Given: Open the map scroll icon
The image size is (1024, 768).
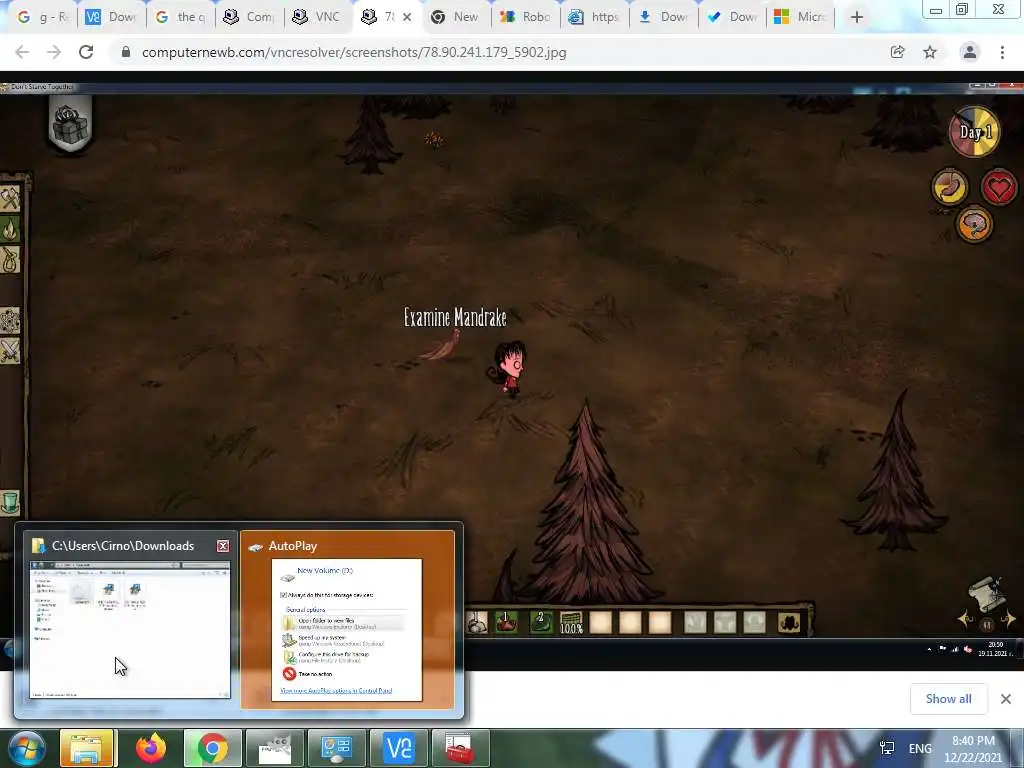Looking at the screenshot, I should click(987, 593).
